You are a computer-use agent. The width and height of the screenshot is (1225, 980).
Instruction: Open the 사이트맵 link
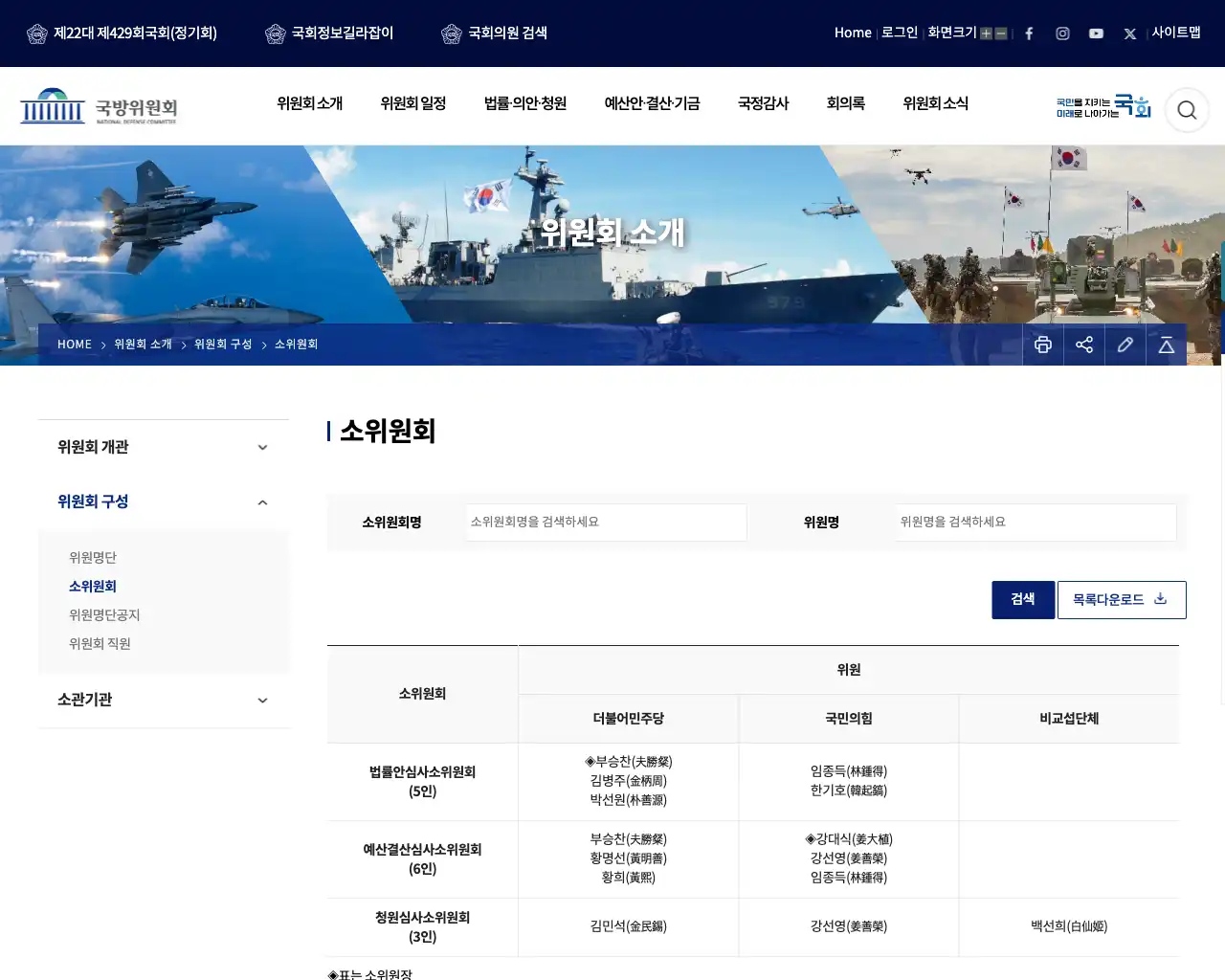(x=1176, y=33)
